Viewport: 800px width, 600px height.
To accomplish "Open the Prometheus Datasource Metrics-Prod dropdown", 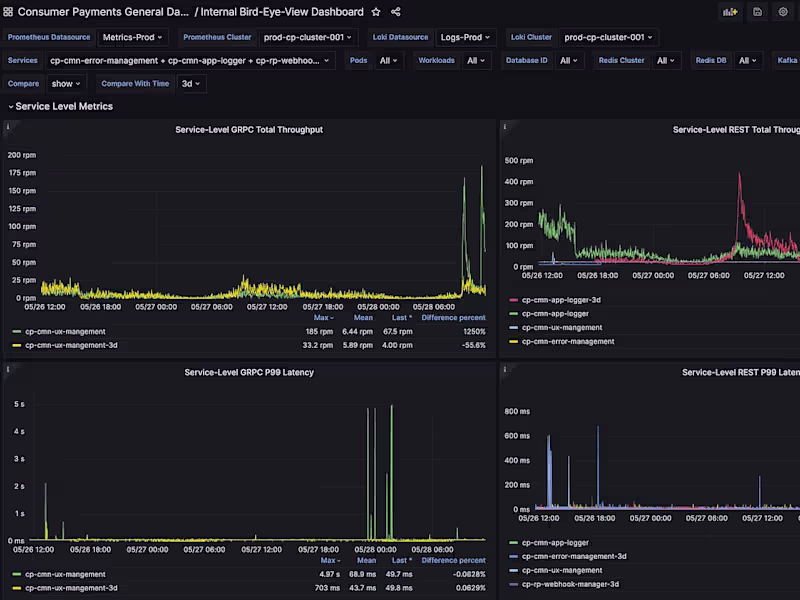I will point(133,37).
